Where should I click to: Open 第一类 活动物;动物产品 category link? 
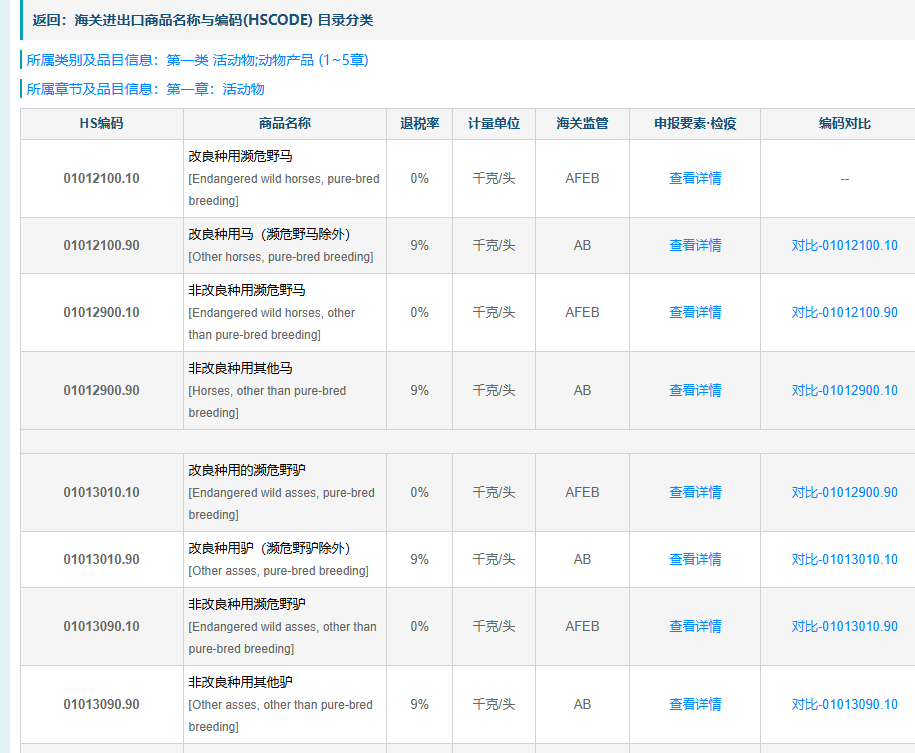(x=267, y=60)
